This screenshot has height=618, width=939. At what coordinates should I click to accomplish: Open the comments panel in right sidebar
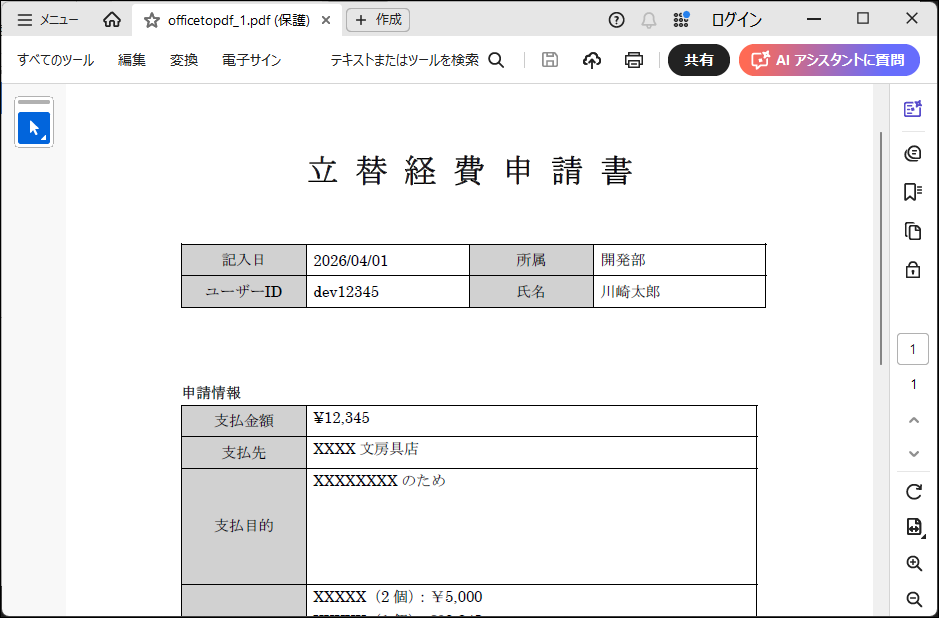[x=912, y=153]
